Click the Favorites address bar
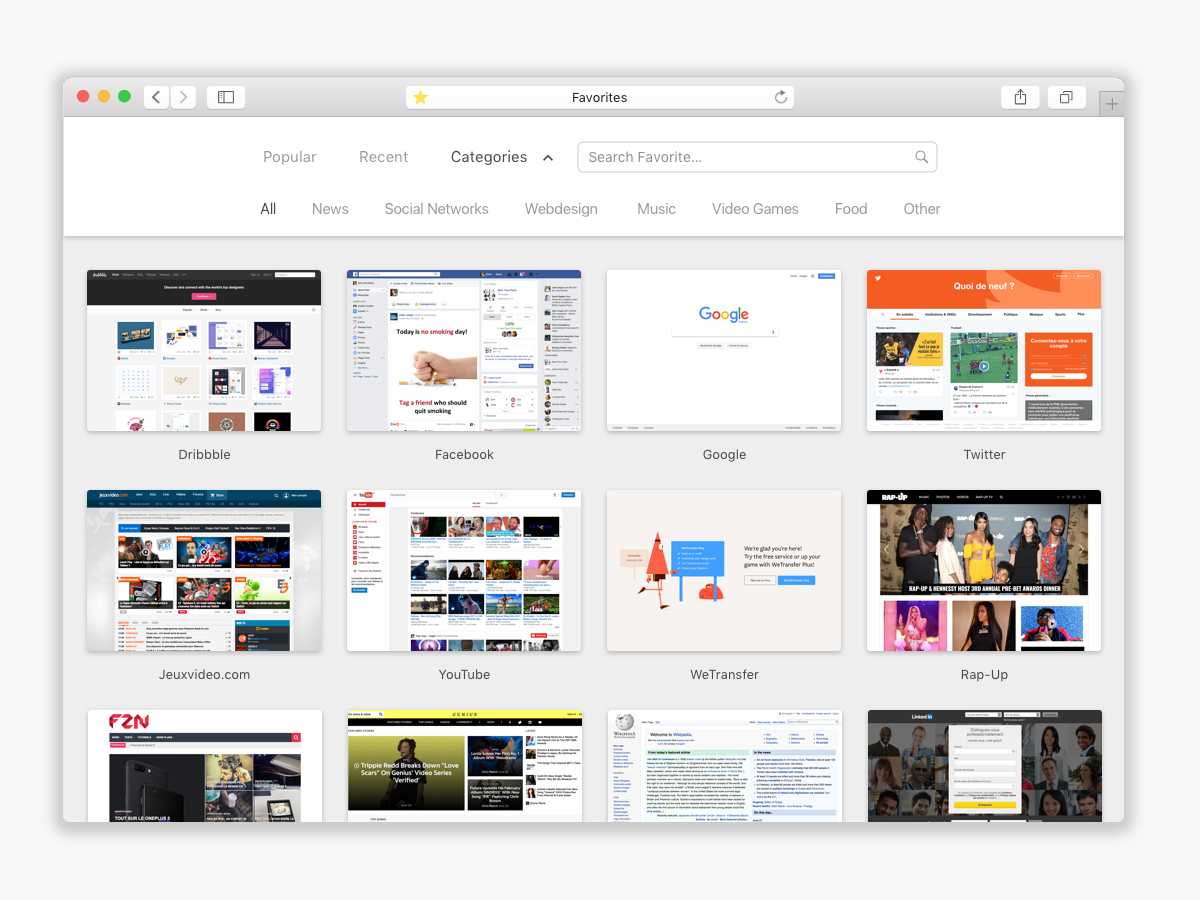 pos(600,97)
